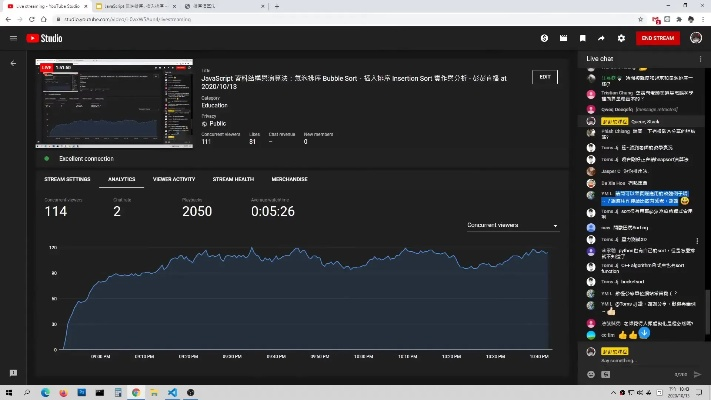This screenshot has width=711, height=400.
Task: Open the YouTube Studio hamburger menu
Action: click(13, 38)
